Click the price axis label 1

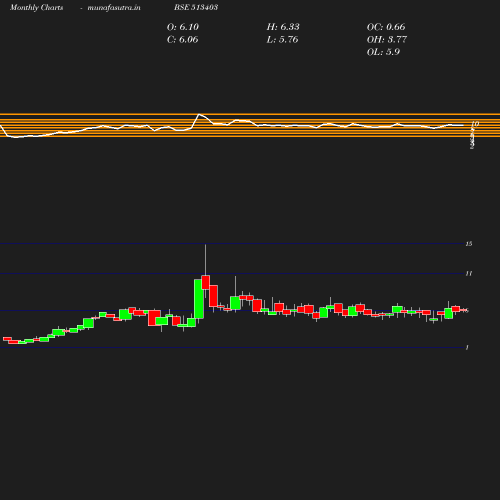[467, 347]
